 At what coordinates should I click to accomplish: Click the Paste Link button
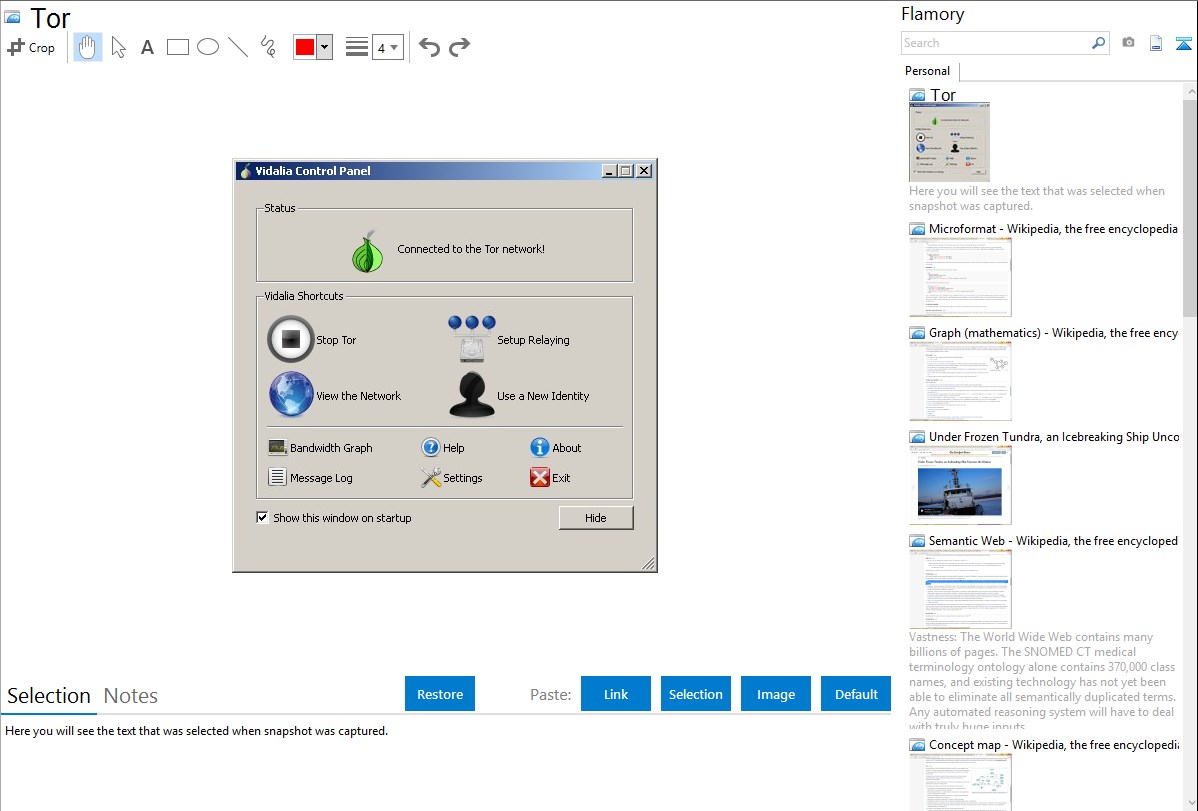pos(616,693)
